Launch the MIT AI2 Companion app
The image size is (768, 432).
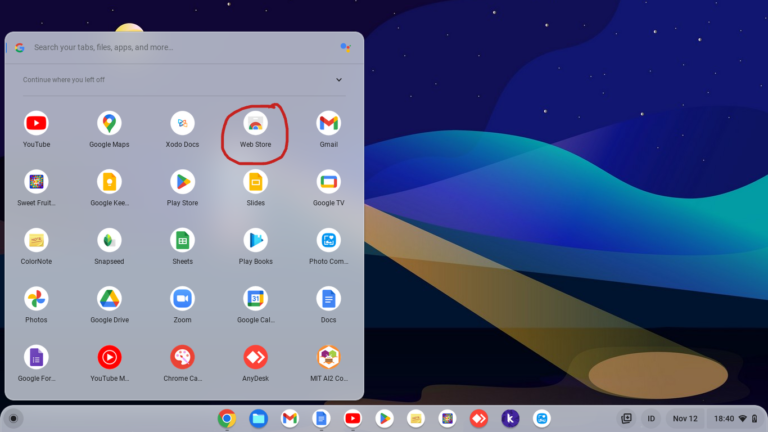[x=329, y=357]
